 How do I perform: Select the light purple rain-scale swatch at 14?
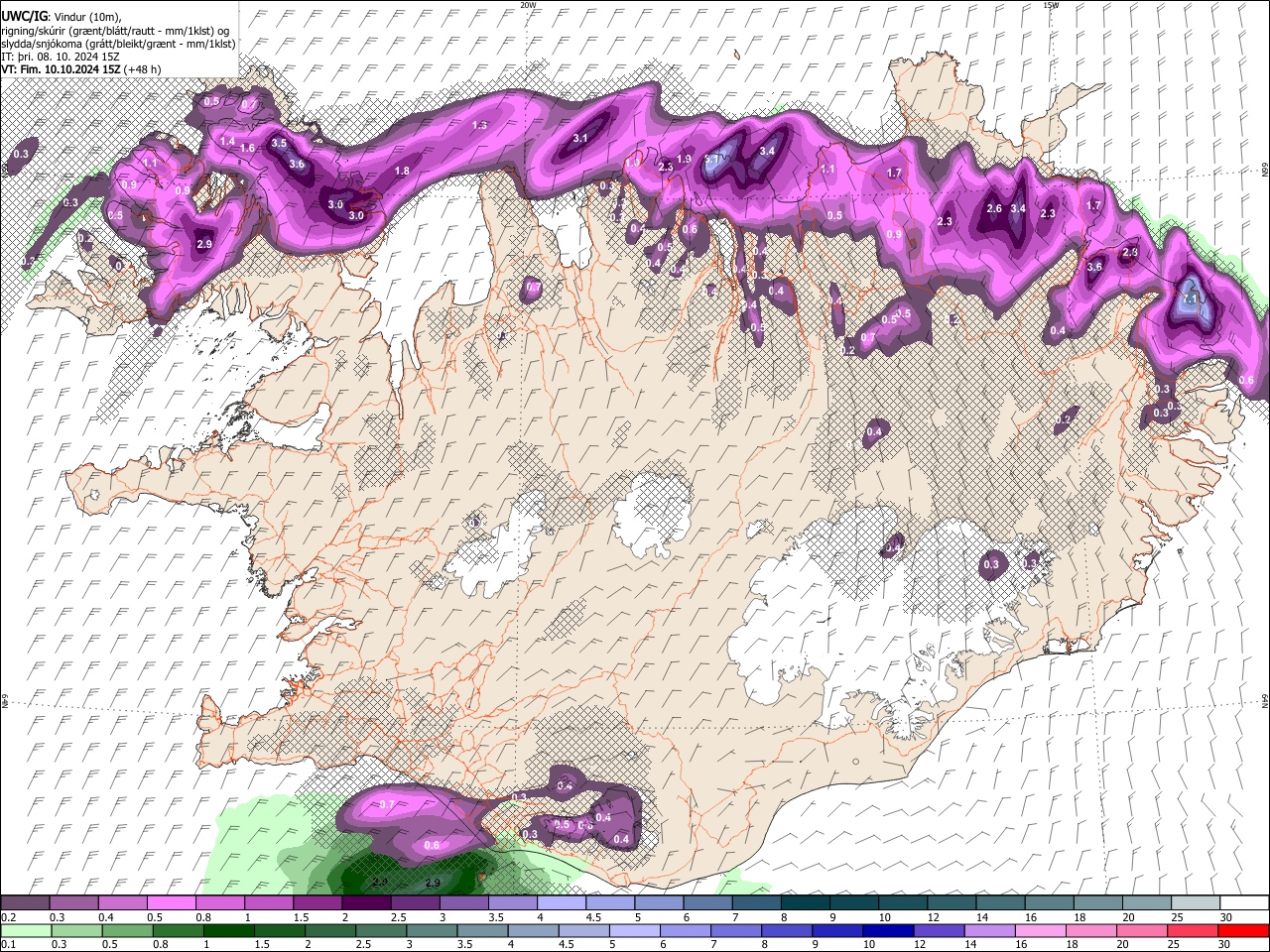coord(990,930)
